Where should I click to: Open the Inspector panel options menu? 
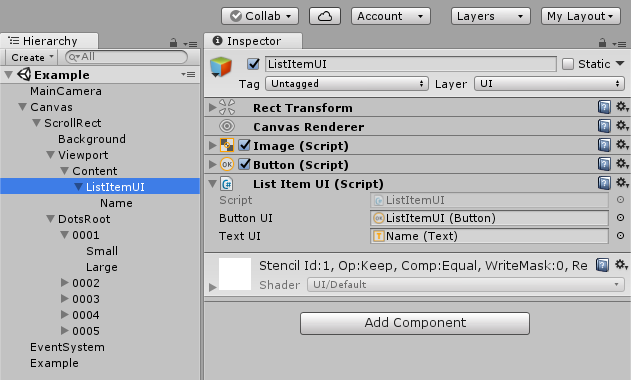(619, 43)
